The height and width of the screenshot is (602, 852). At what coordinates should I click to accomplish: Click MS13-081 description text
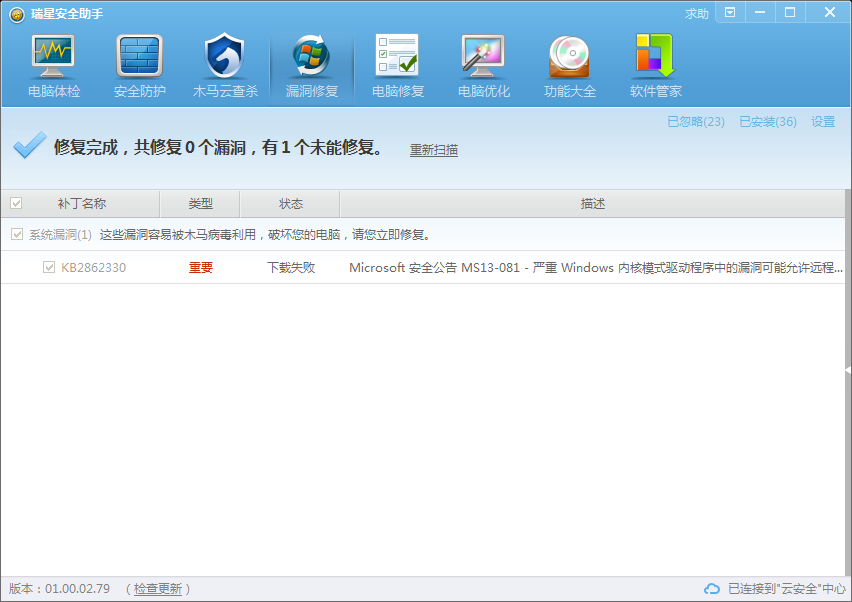point(596,267)
